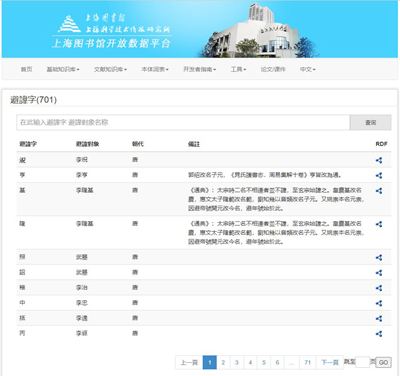Click the Shanghai Library pagoda logo
The image size is (400, 376).
pos(69,24)
